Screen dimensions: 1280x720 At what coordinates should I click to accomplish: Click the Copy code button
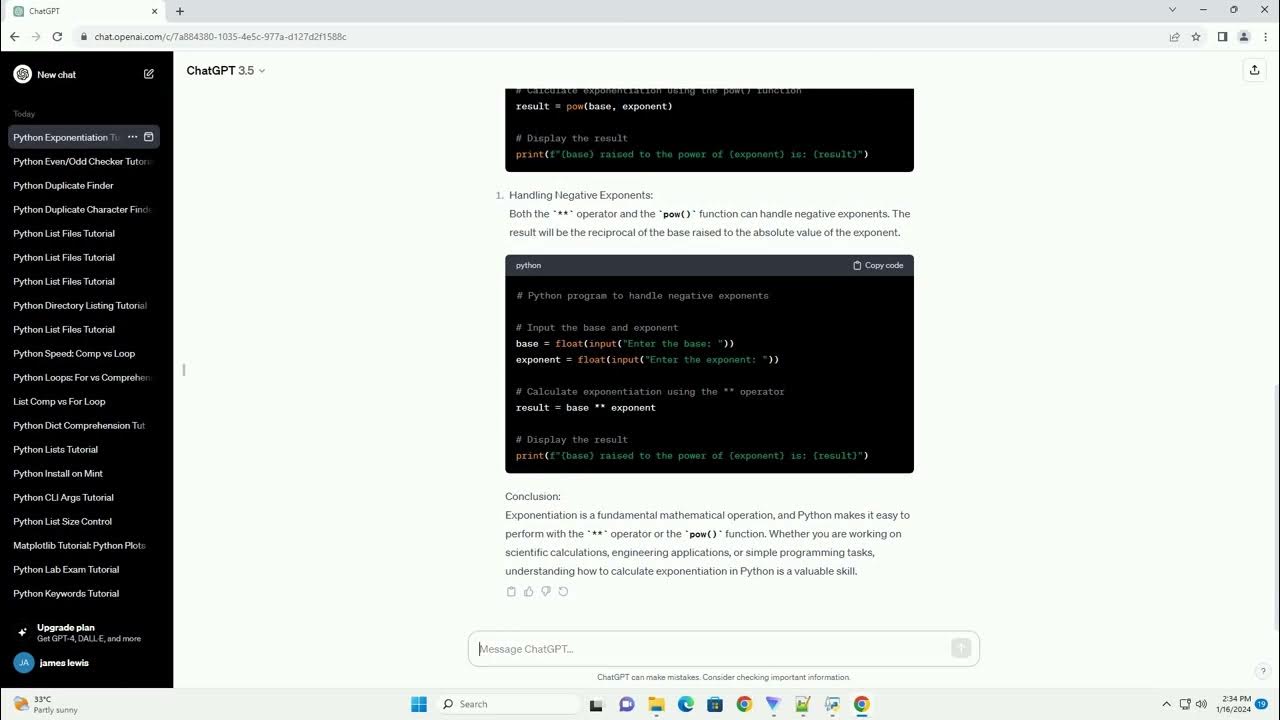tap(878, 265)
